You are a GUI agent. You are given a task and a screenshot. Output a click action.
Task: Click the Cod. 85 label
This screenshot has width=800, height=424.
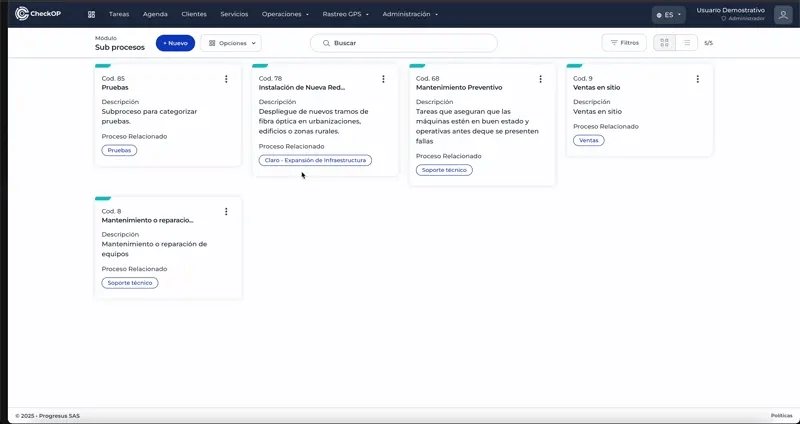click(x=113, y=79)
